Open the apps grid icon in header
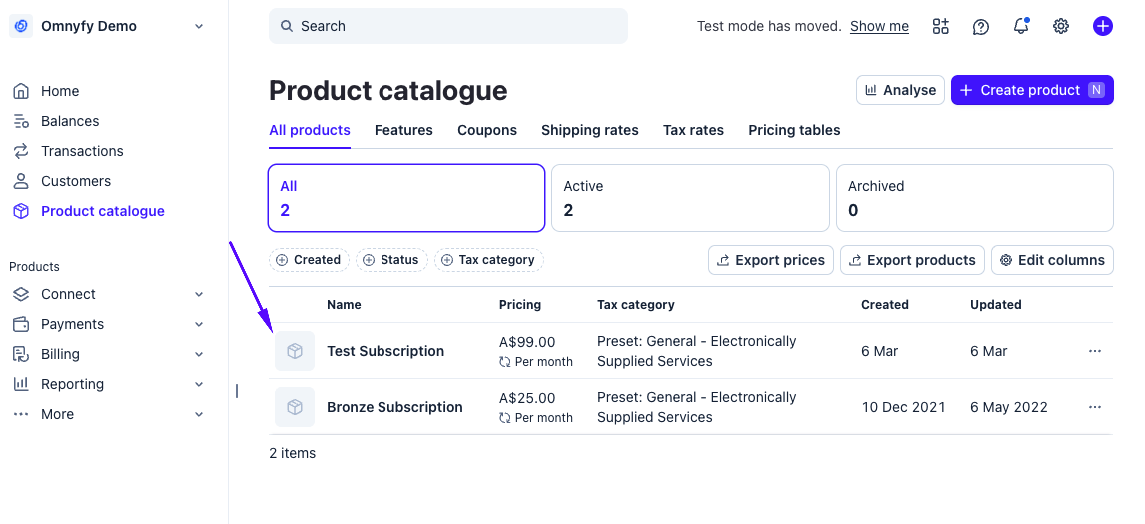The width and height of the screenshot is (1145, 524). (940, 27)
